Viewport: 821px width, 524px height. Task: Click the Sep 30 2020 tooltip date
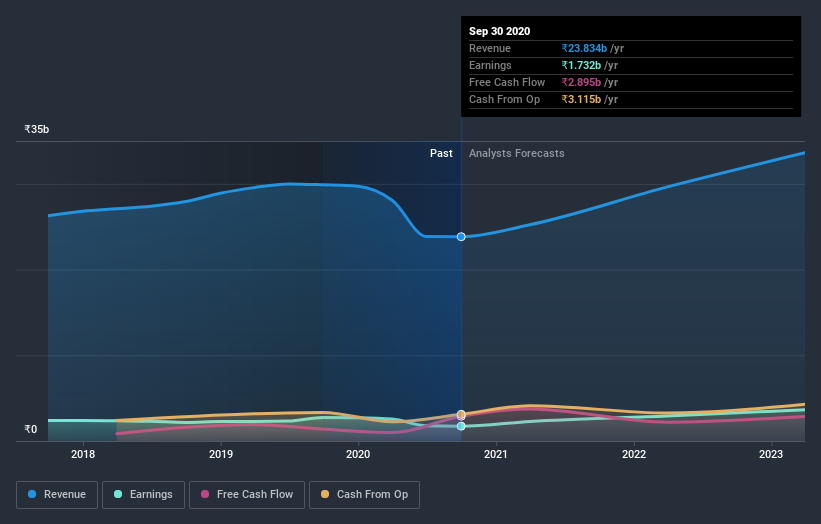click(500, 31)
